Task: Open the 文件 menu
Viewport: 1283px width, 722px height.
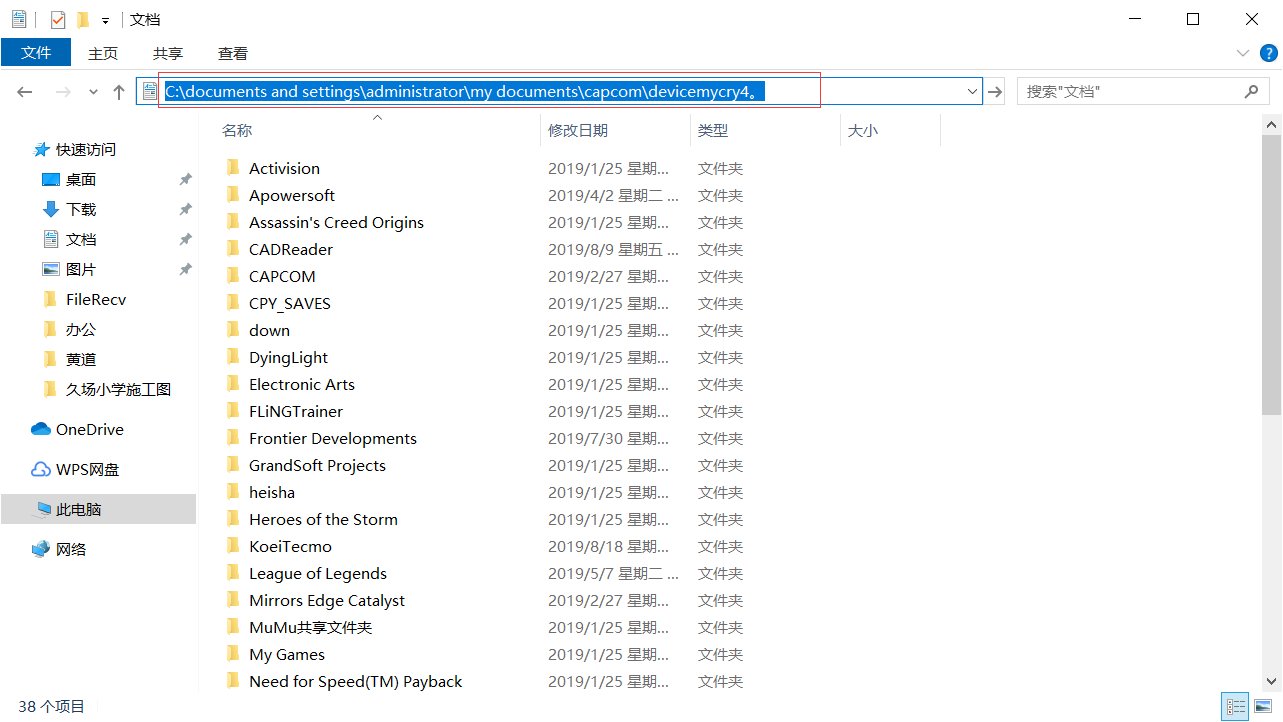Action: (36, 53)
